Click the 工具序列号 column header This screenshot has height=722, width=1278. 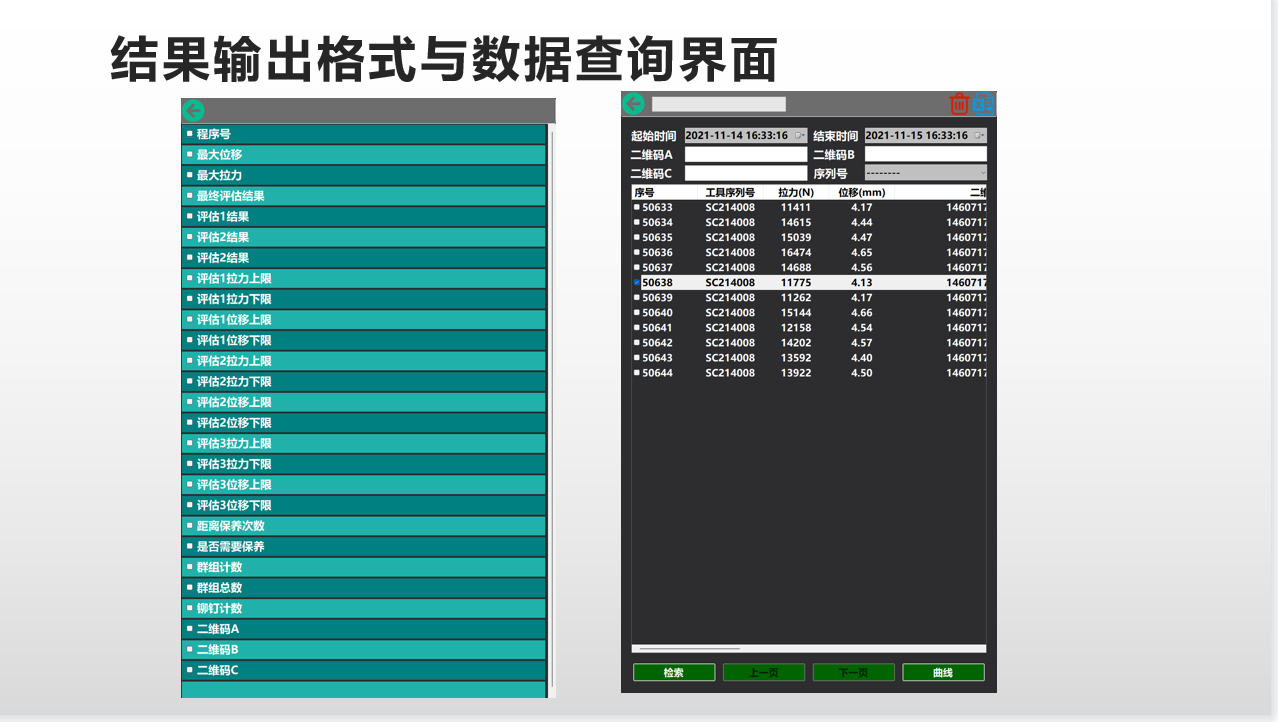point(730,192)
